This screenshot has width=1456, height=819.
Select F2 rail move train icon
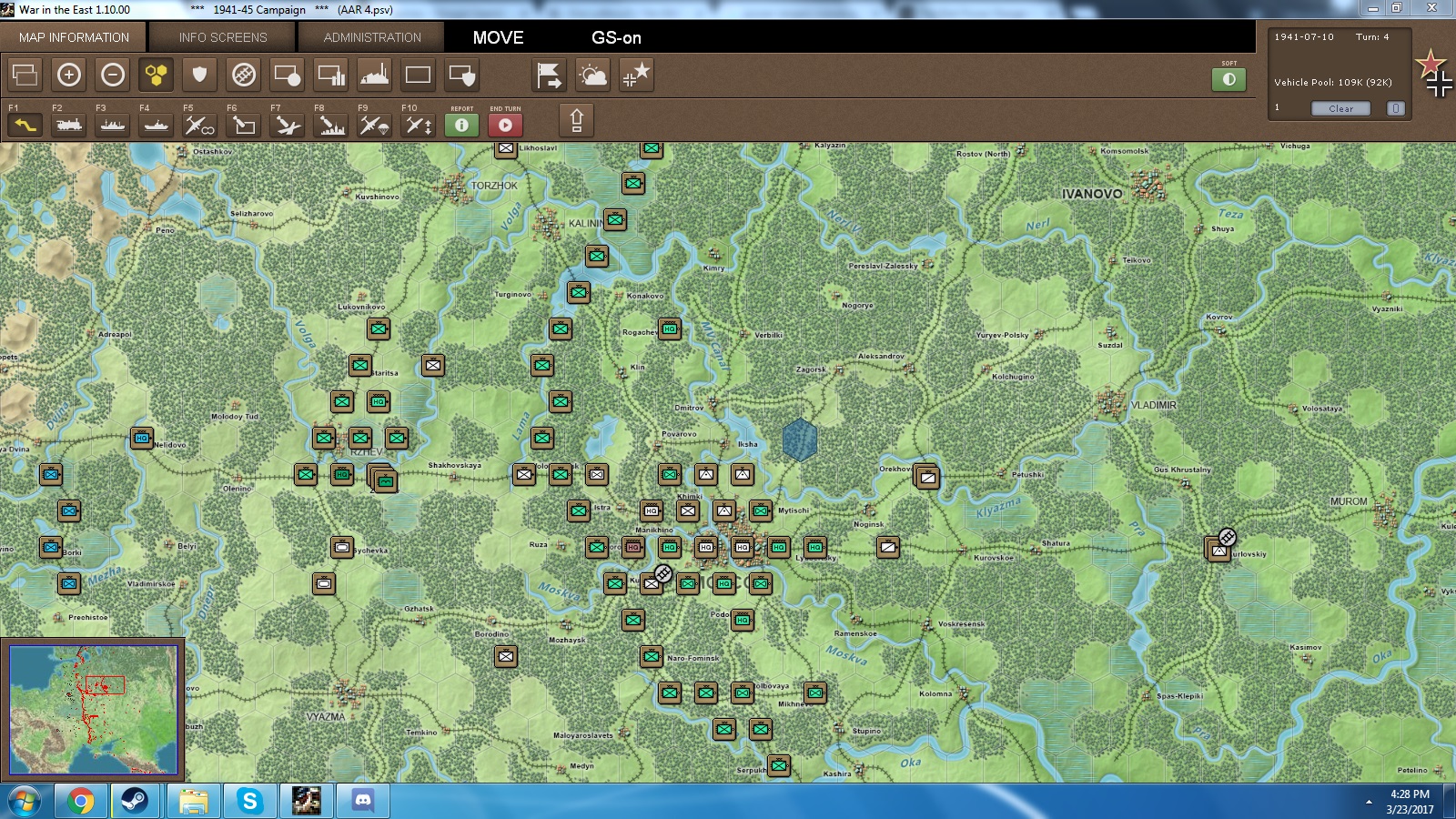[x=69, y=125]
